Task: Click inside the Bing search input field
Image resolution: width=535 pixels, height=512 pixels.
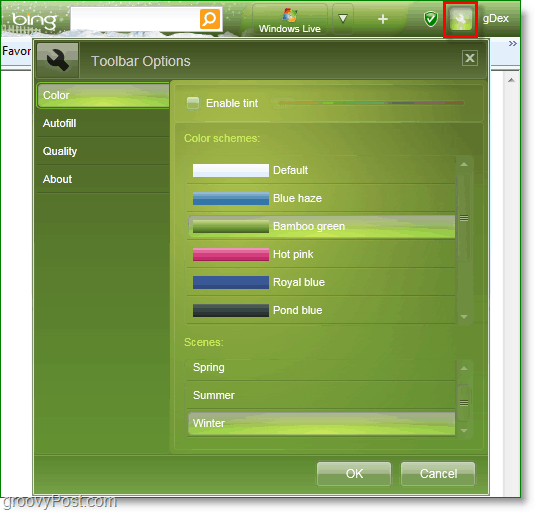Action: [135, 19]
